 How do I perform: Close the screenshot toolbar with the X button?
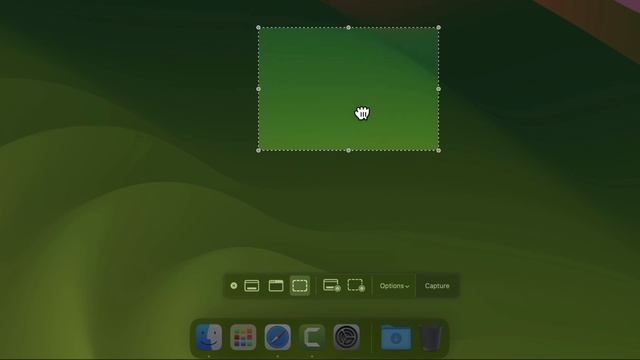click(233, 286)
